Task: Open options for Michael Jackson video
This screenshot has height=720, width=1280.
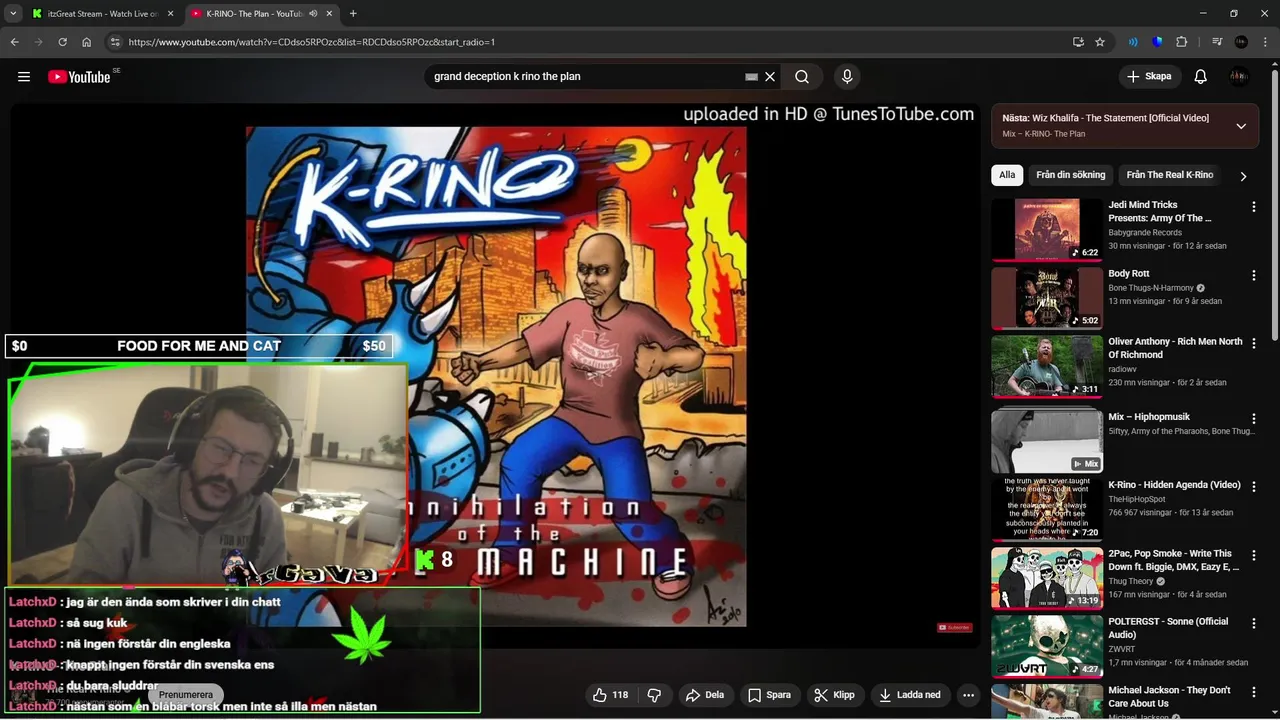Action: pos(1253,692)
